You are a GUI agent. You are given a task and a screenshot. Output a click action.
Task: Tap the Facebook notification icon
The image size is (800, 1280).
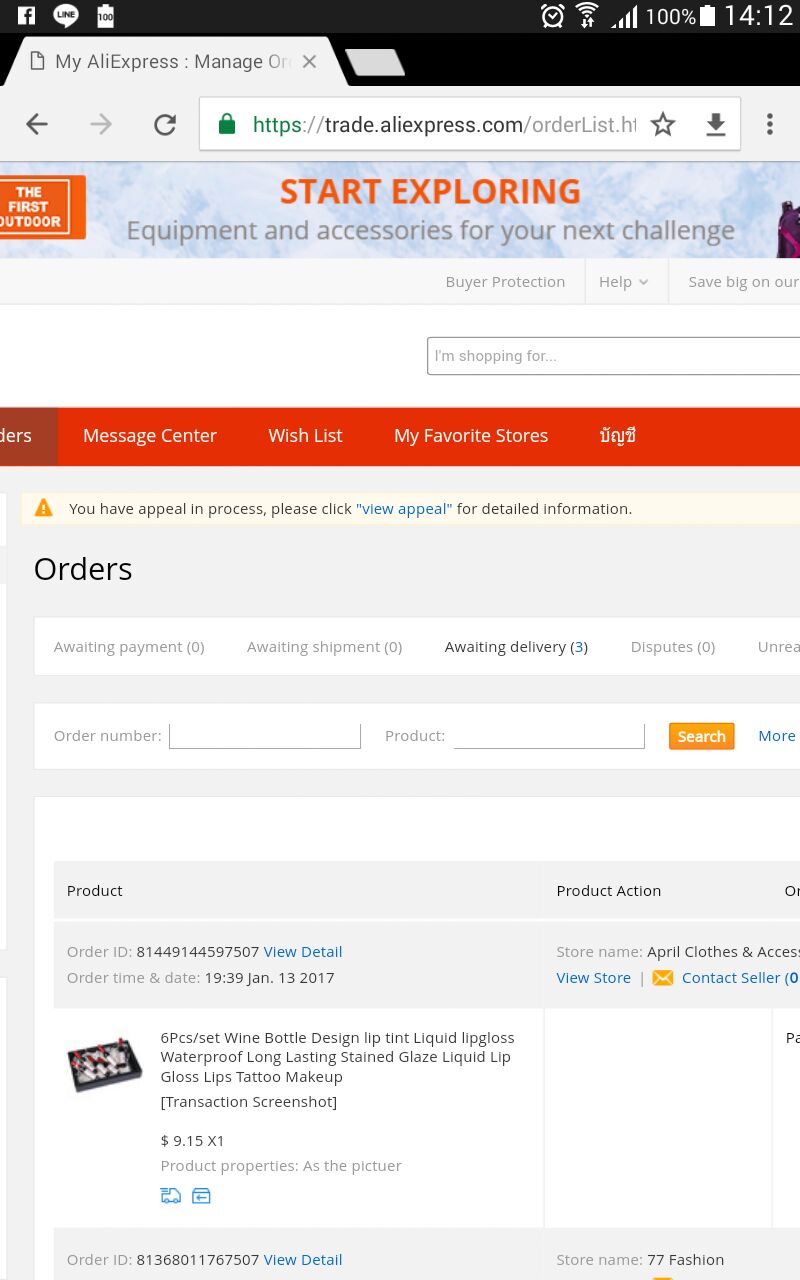tap(27, 15)
